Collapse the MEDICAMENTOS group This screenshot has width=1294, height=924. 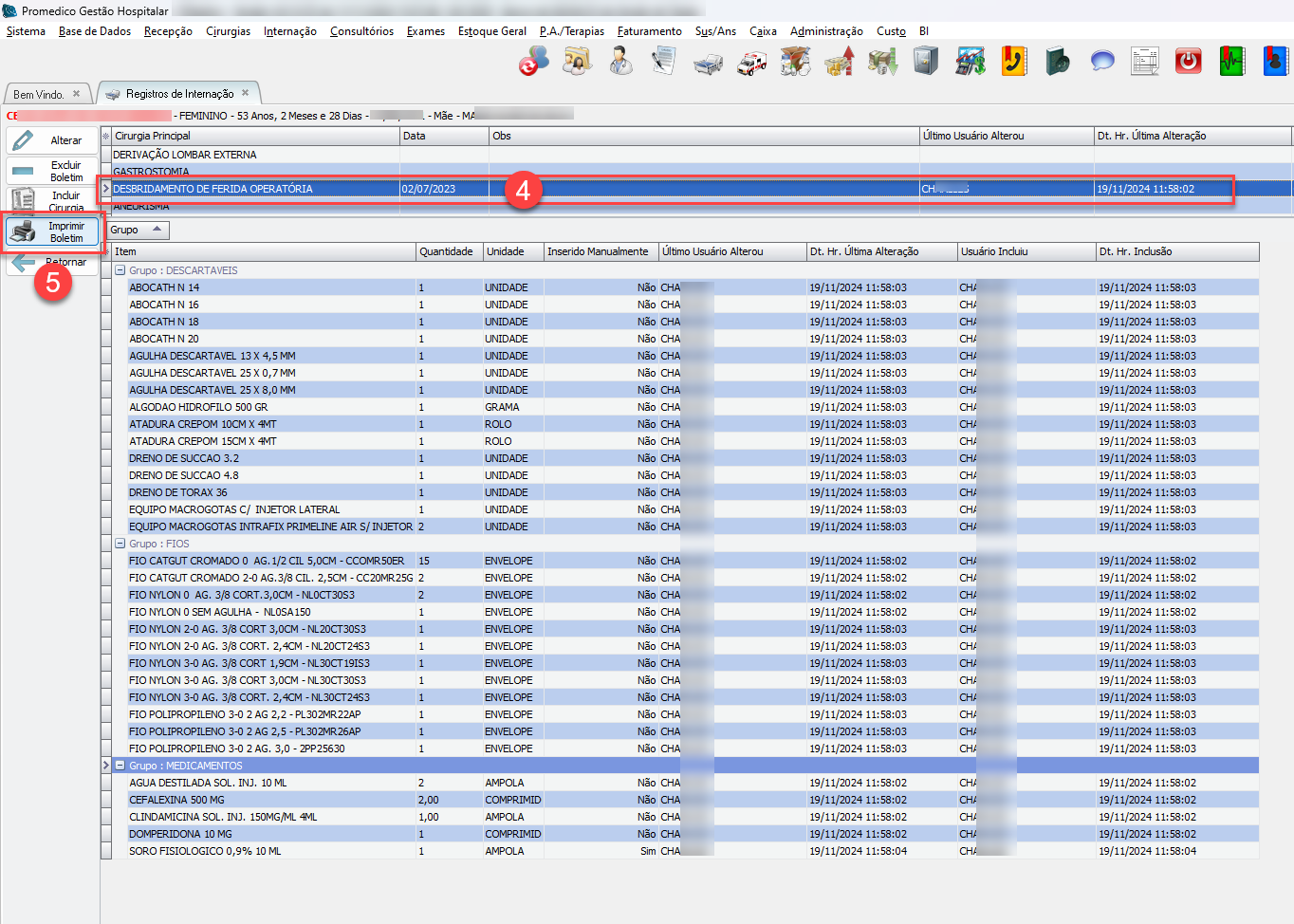point(120,766)
